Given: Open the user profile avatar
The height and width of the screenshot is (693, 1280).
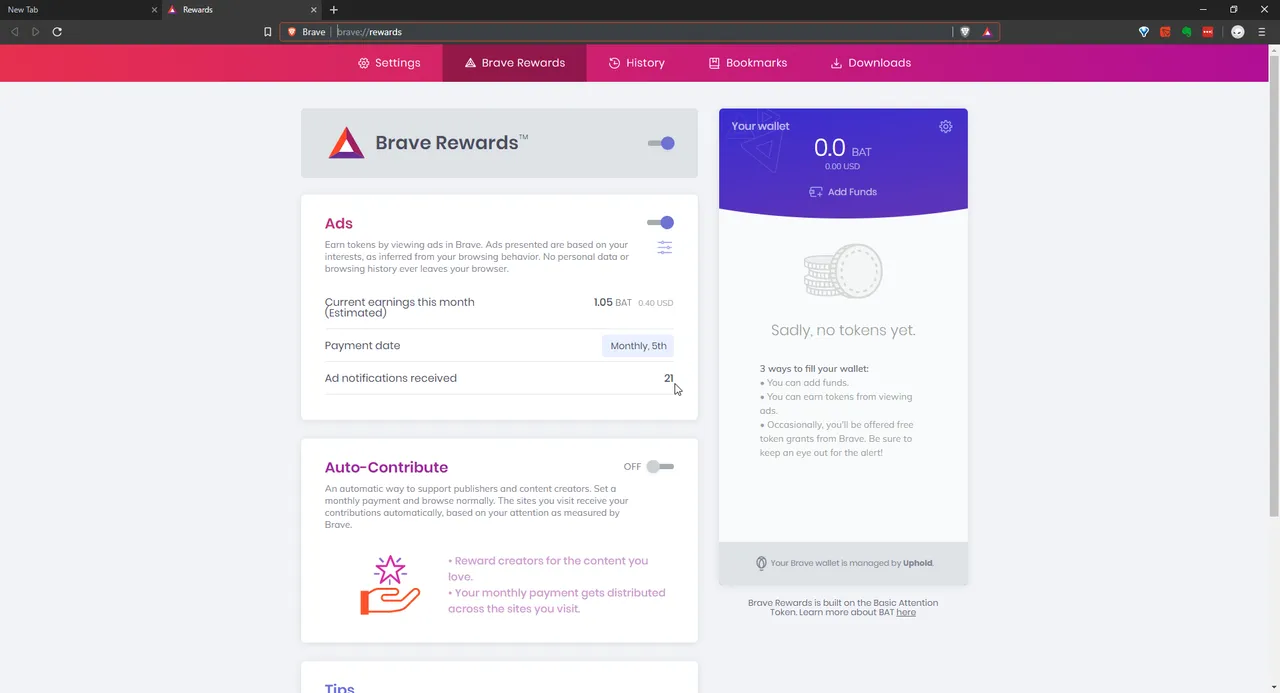Looking at the screenshot, I should click(x=1238, y=32).
